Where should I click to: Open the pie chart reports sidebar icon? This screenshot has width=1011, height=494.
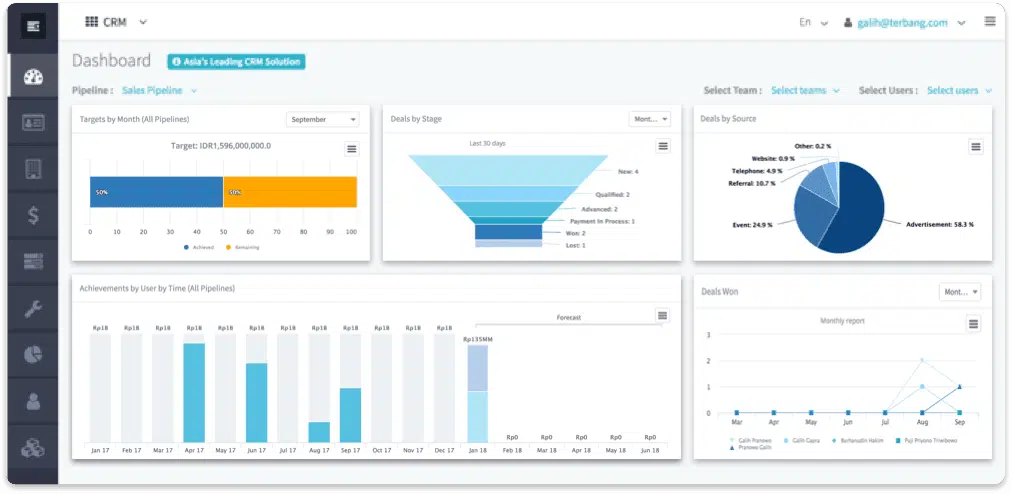point(33,354)
